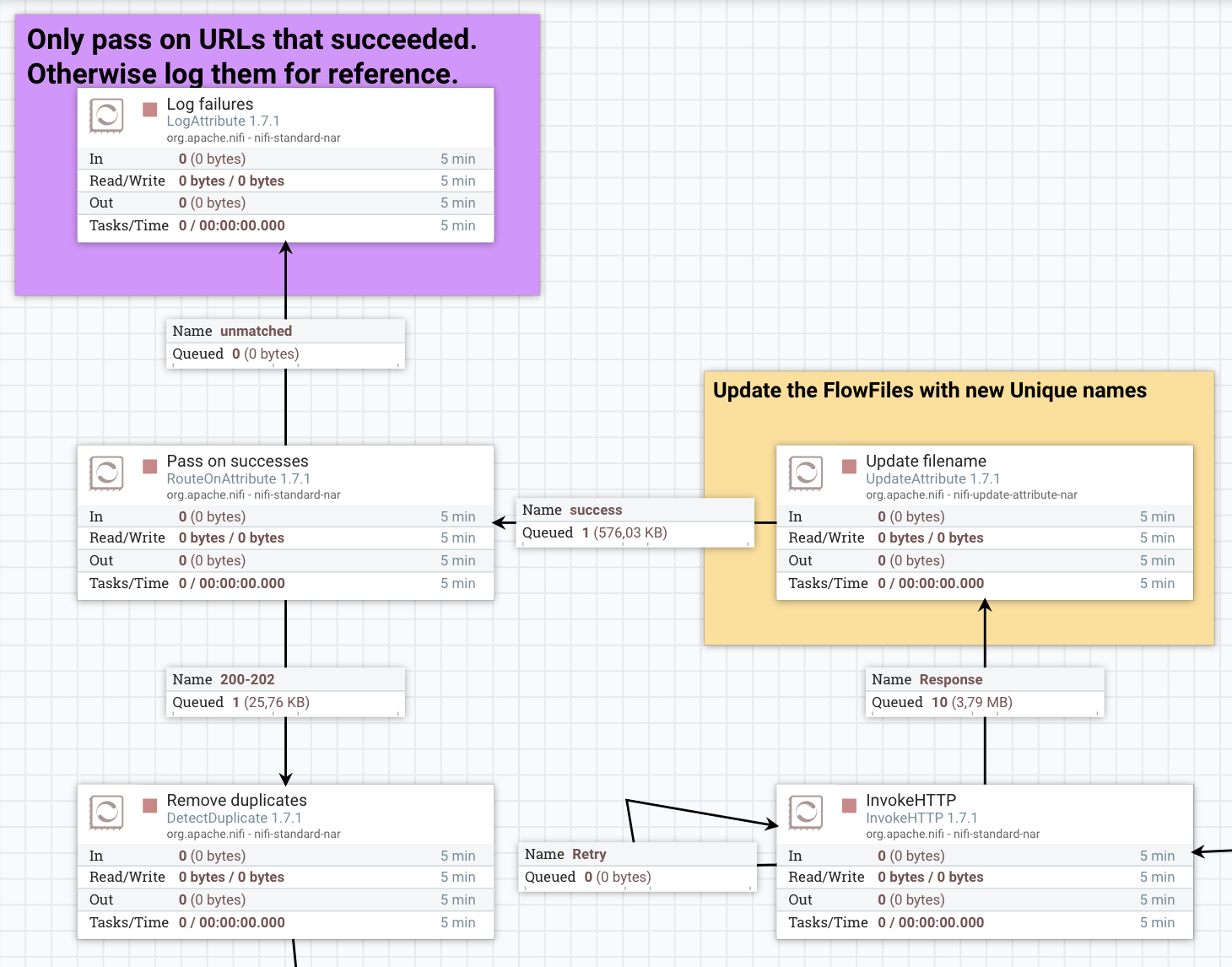Click LogAttribute 1.7.1 type text
The height and width of the screenshot is (967, 1232).
223,122
